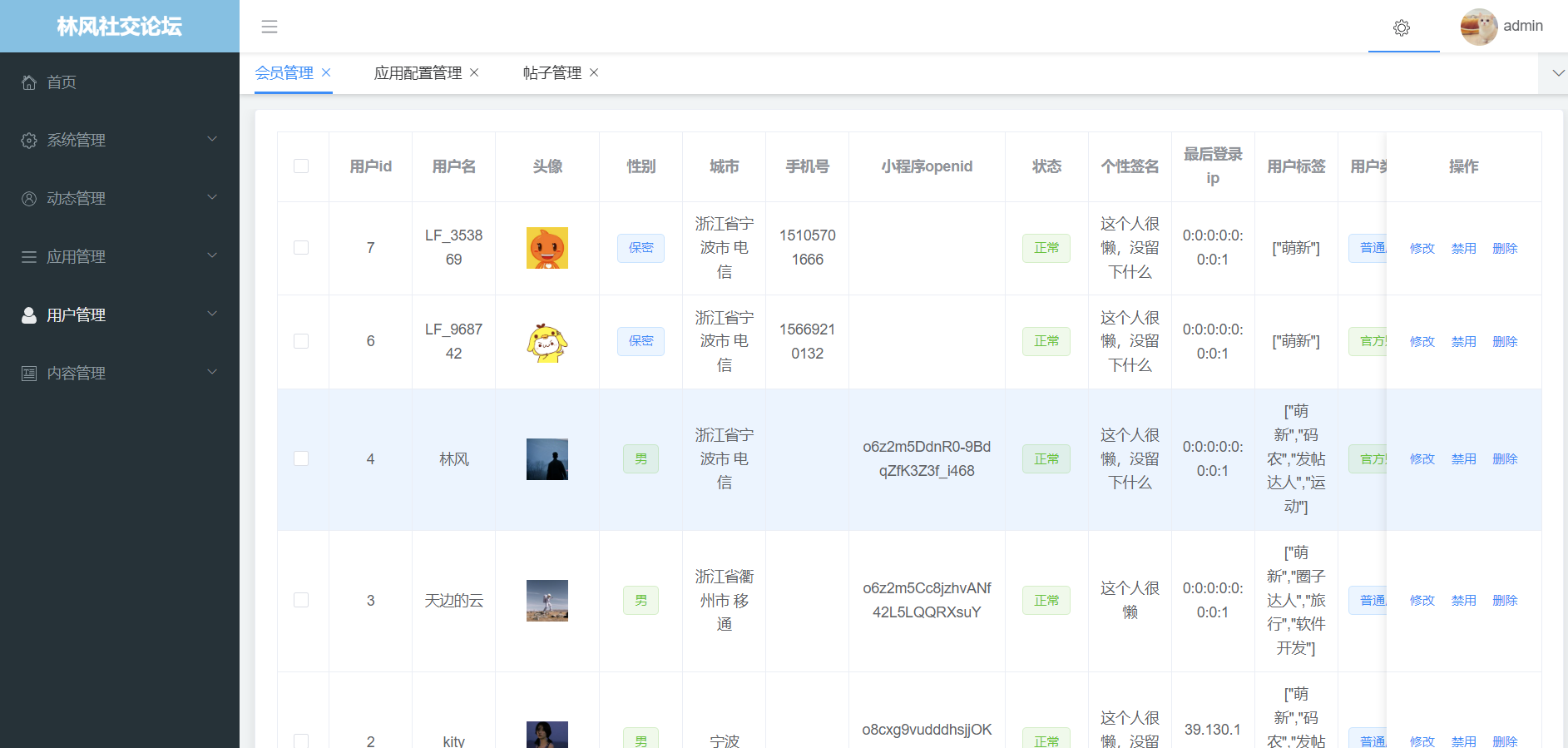Image resolution: width=1568 pixels, height=748 pixels.
Task: Click 修改 for user LF_353869
Action: click(x=1422, y=248)
